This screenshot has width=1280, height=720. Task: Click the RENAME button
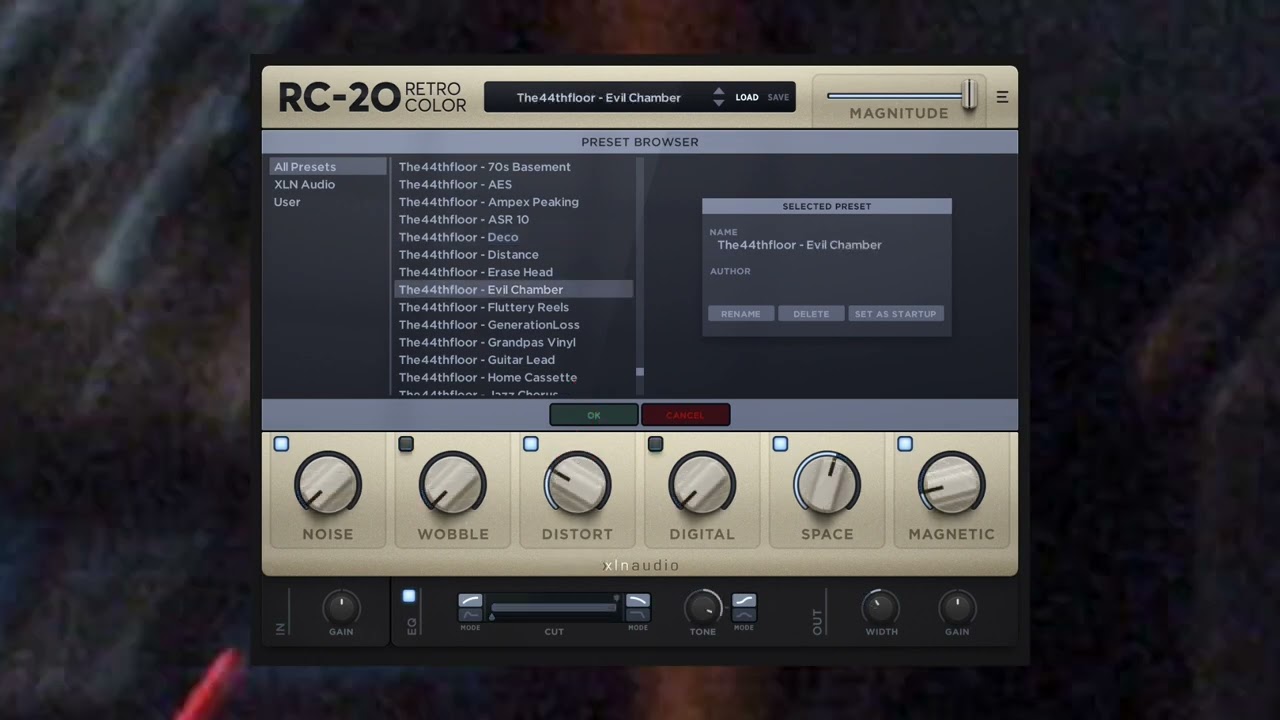point(741,314)
